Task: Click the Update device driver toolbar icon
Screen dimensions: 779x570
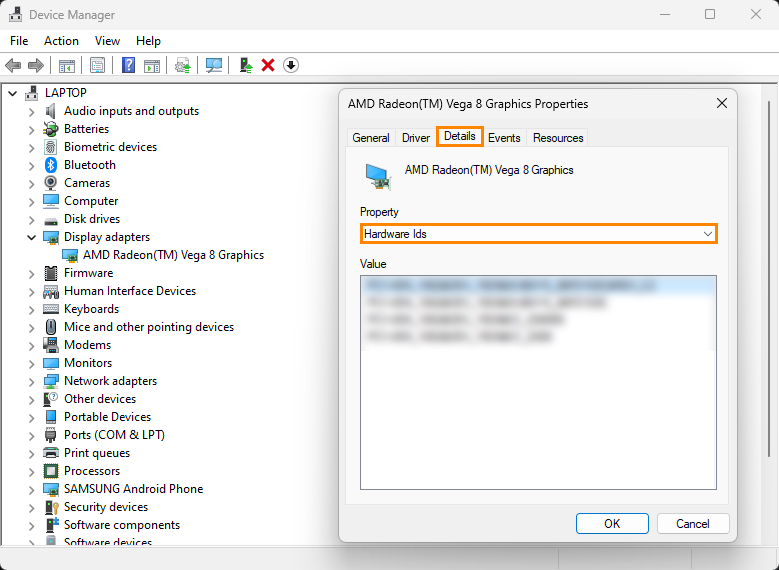Action: pos(183,65)
